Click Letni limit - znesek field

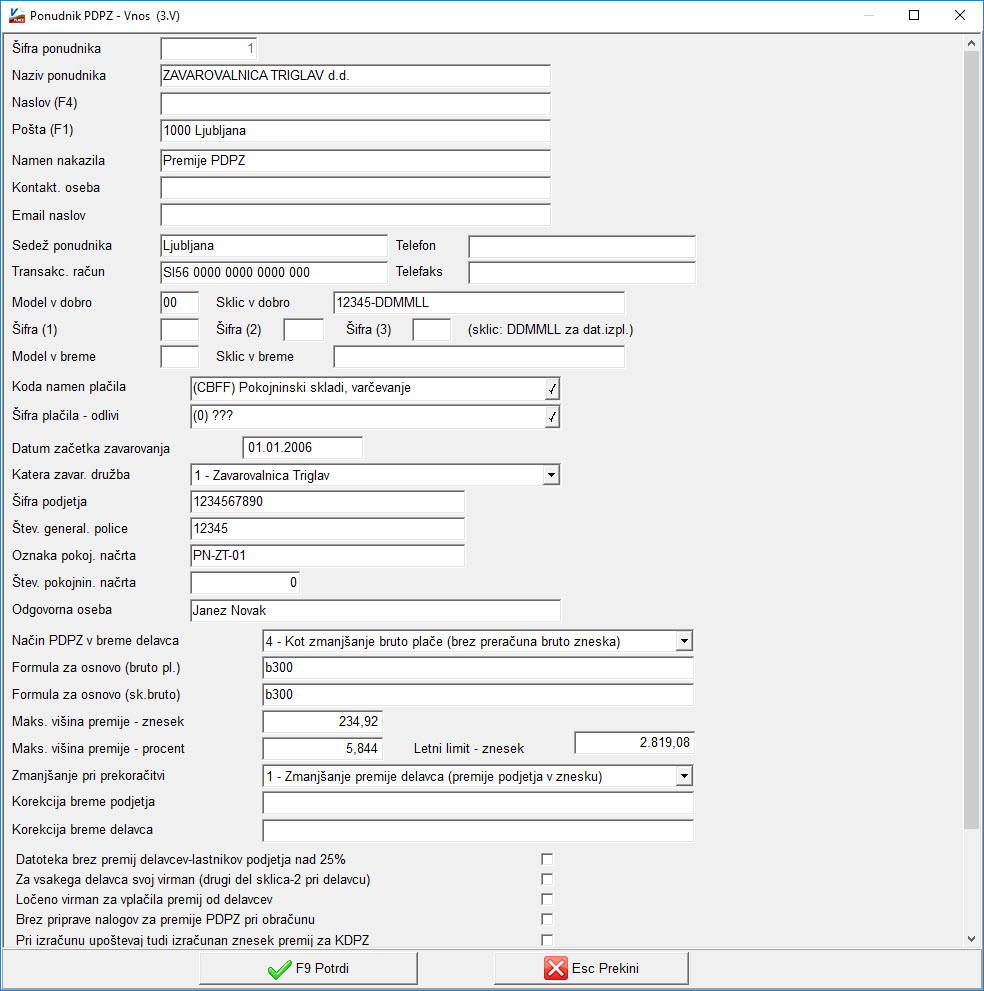(635, 743)
